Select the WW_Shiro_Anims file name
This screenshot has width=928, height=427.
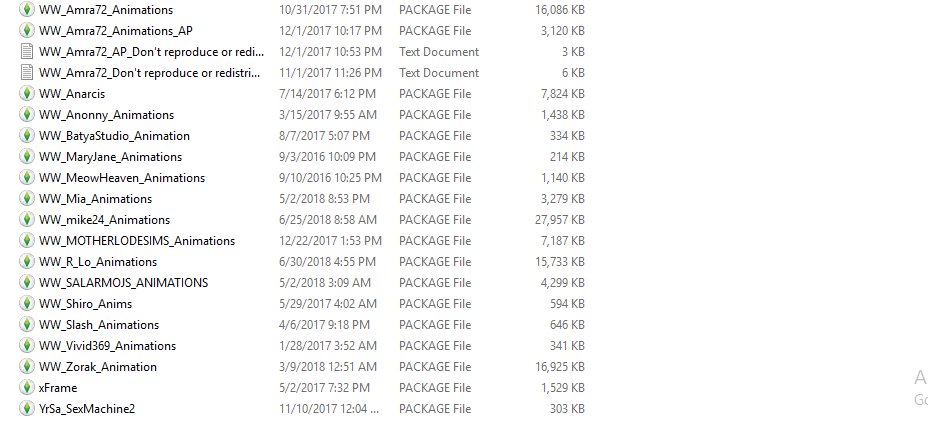coord(85,304)
